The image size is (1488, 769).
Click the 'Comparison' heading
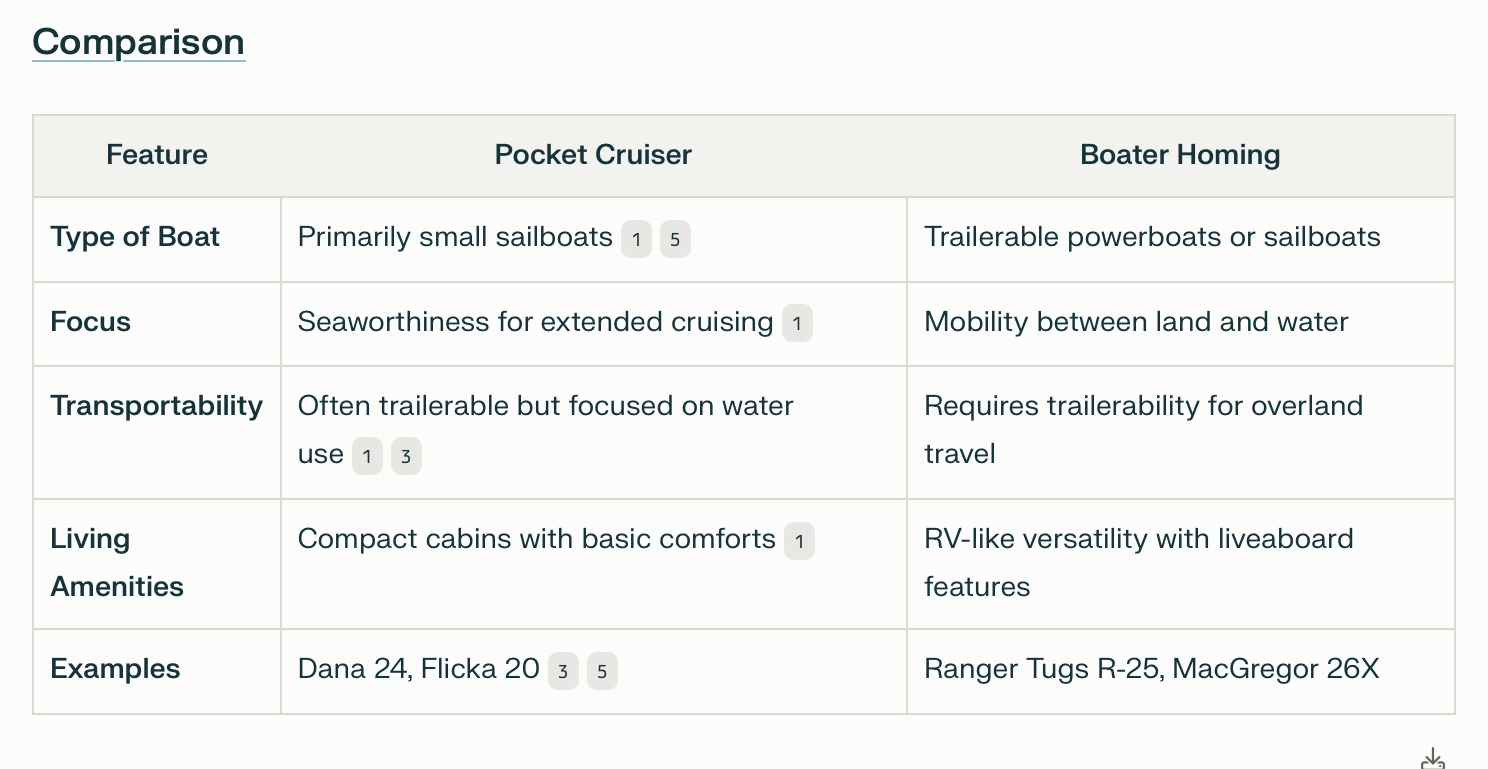click(138, 42)
